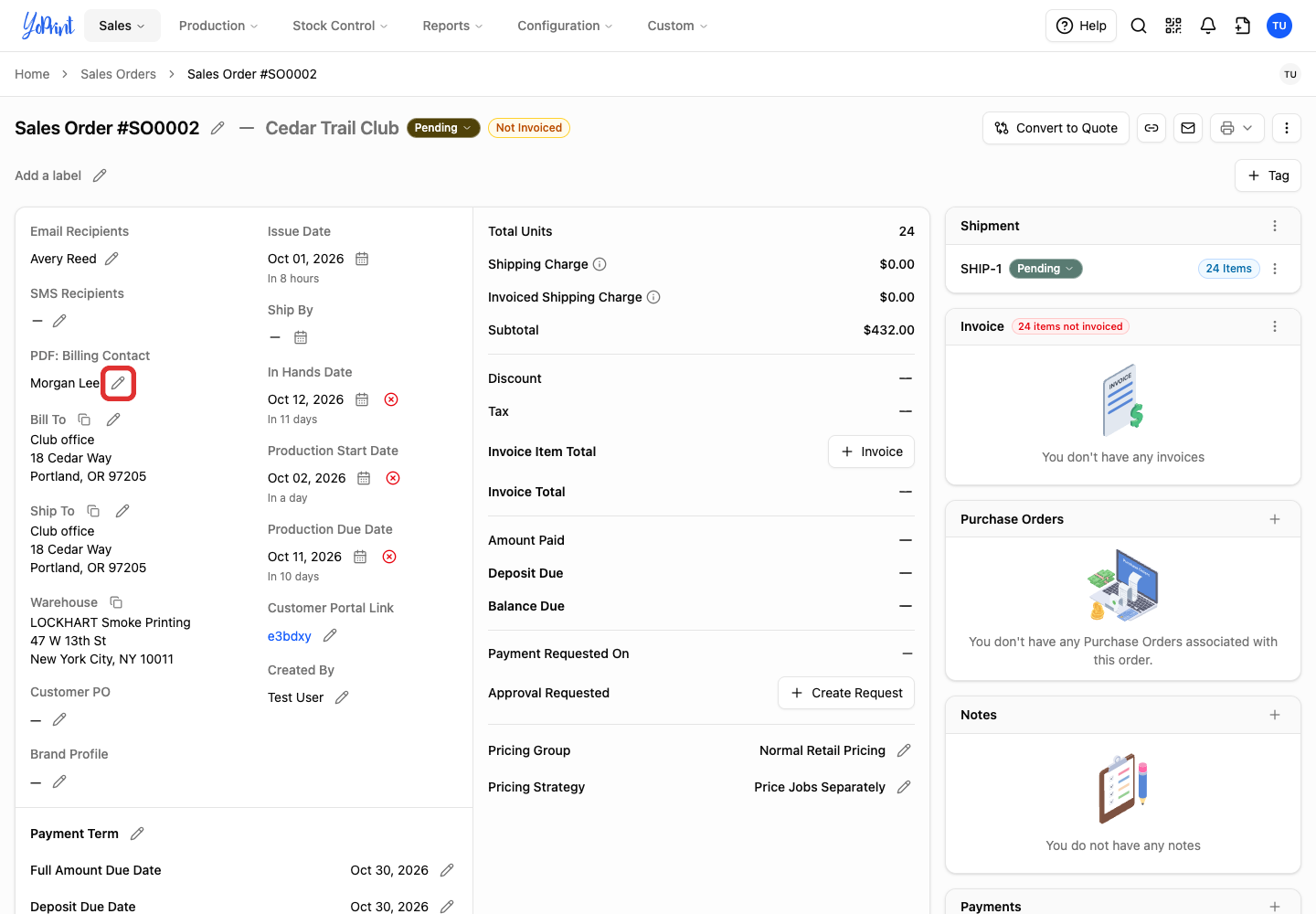Edit the Pricing Group value
The image size is (1316, 914).
(x=904, y=750)
